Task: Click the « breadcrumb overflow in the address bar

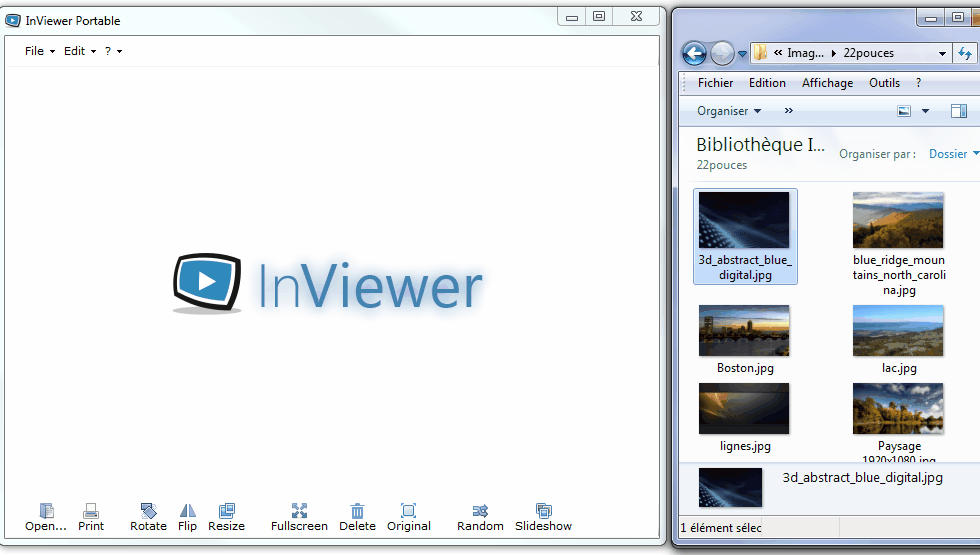Action: click(778, 53)
